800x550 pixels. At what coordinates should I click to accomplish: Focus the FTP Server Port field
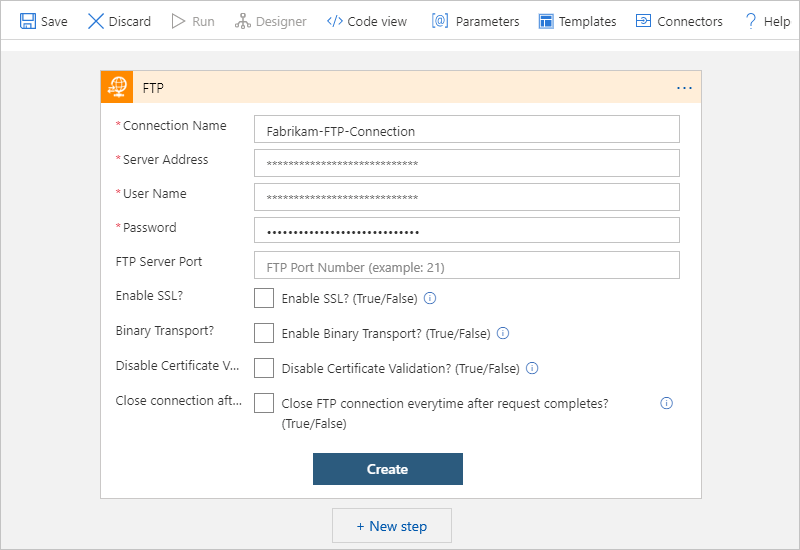466,265
